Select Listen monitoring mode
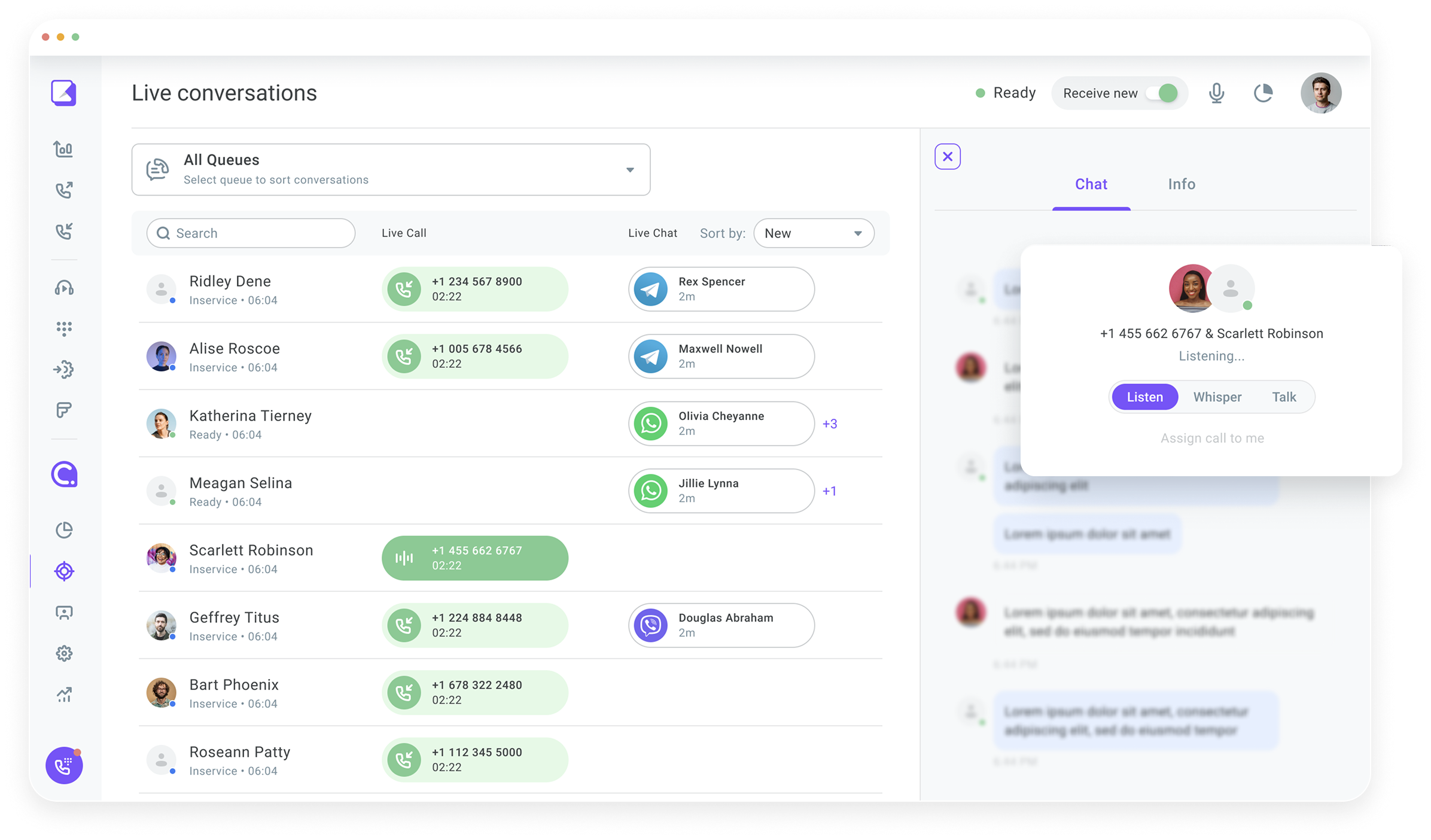The image size is (1431, 840). point(1144,397)
